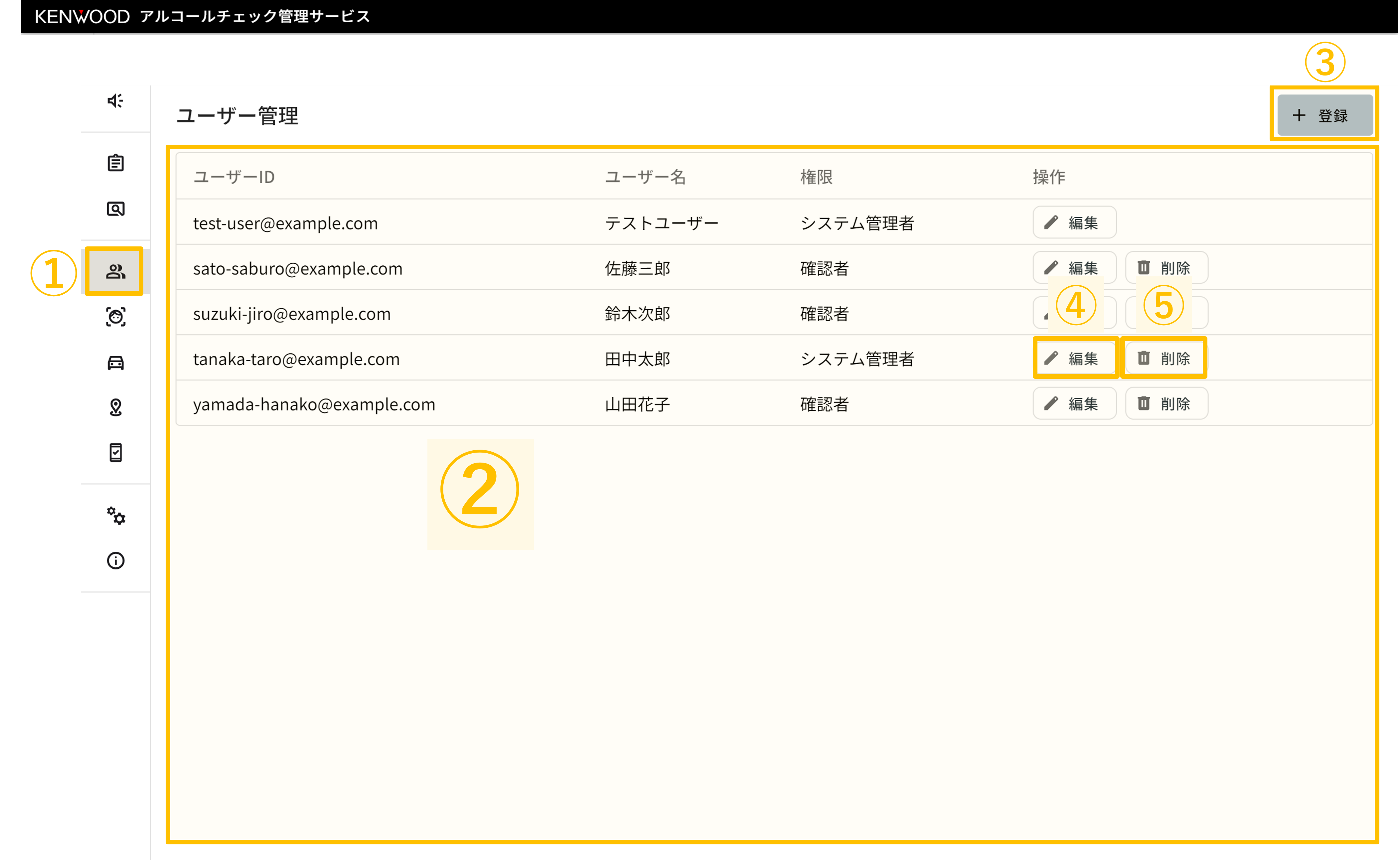Open the announcements megaphone sidebar icon
The image size is (1400, 860).
tap(115, 101)
